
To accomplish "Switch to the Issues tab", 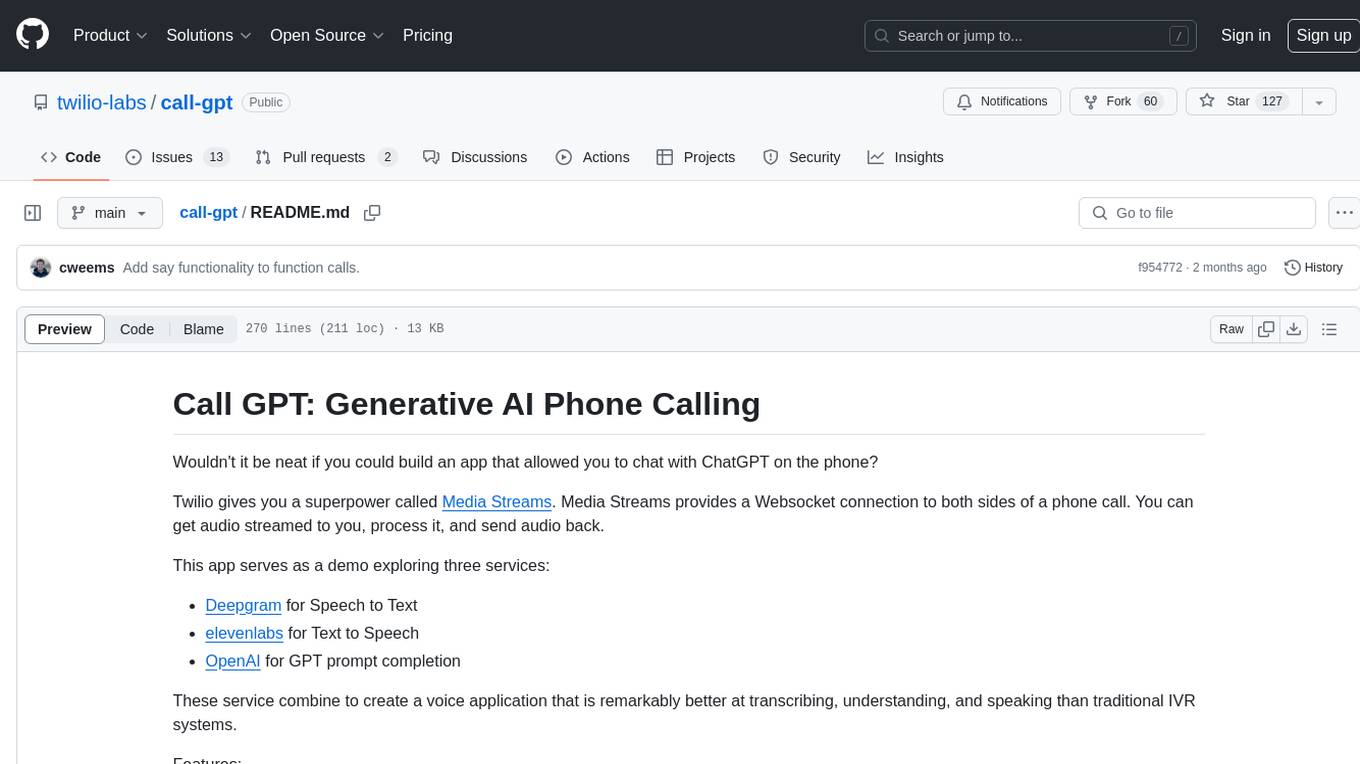I will [177, 157].
